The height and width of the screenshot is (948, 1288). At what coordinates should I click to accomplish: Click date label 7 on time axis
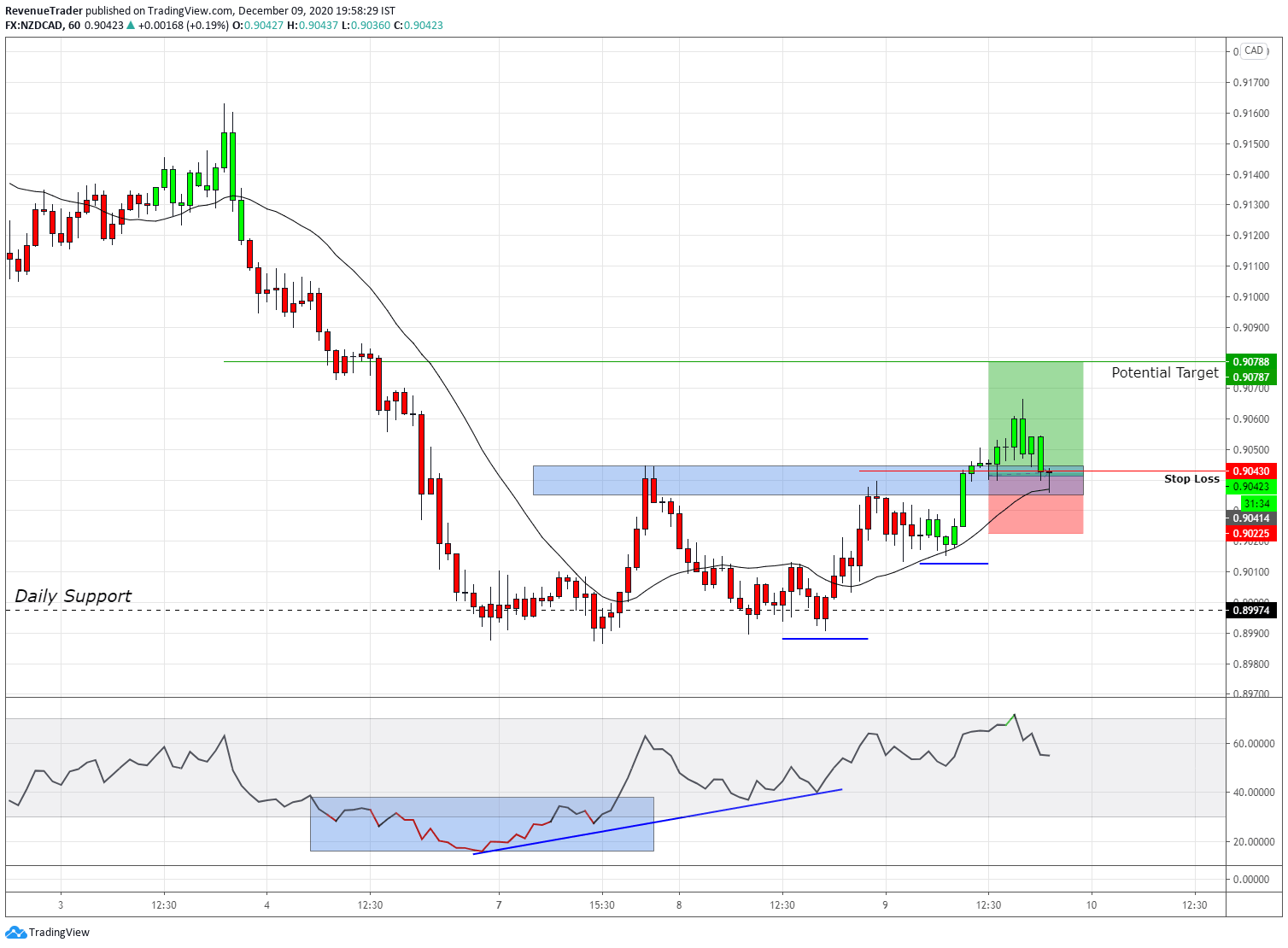click(499, 905)
